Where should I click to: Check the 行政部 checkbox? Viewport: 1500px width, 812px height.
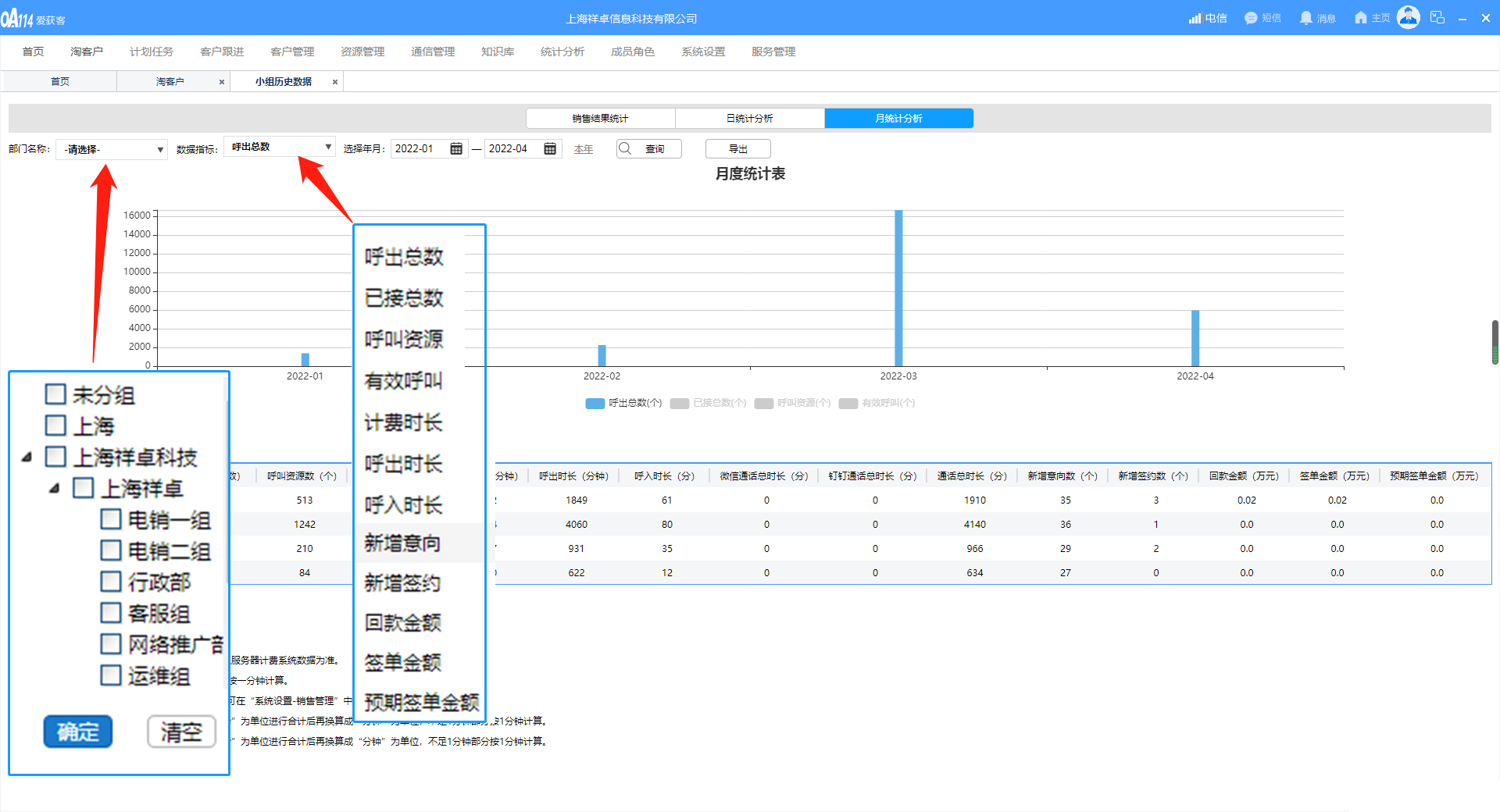click(x=111, y=582)
